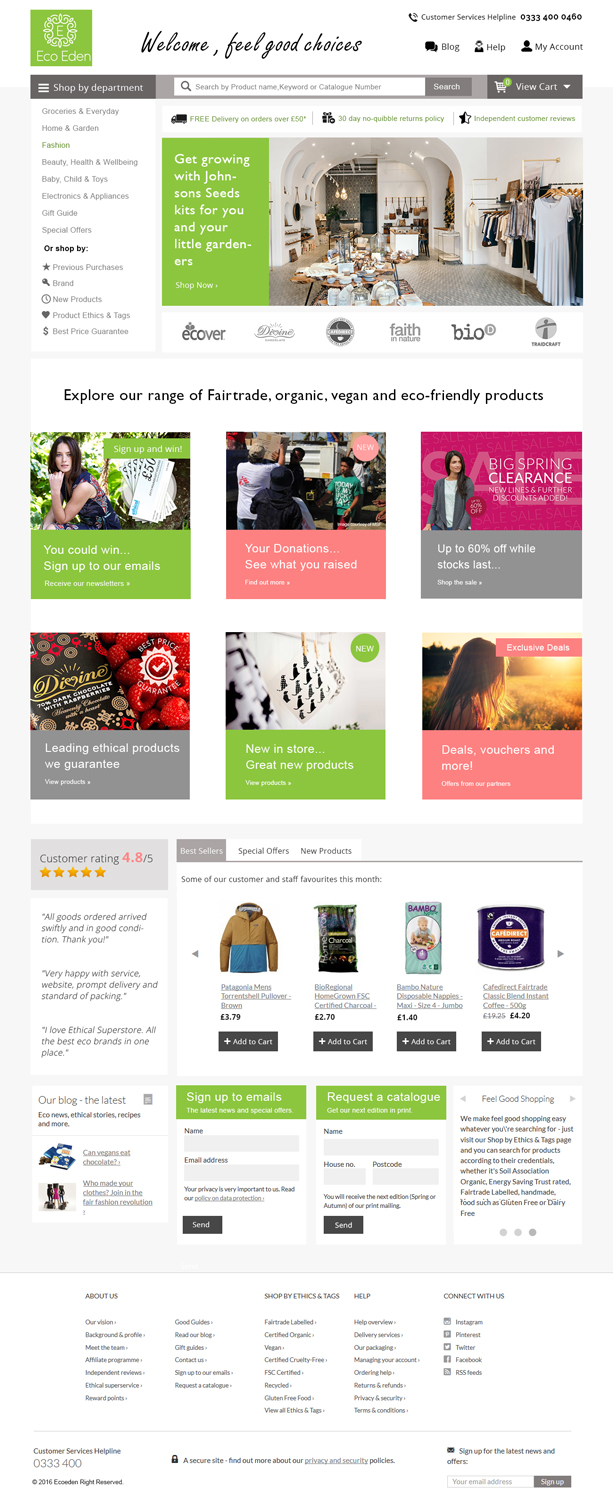Open the Instagram footer icon

click(447, 1321)
